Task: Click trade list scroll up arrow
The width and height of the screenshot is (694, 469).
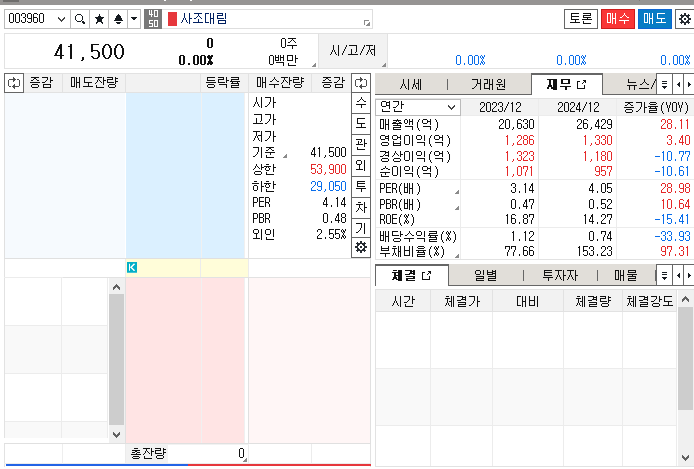Action: tap(685, 300)
